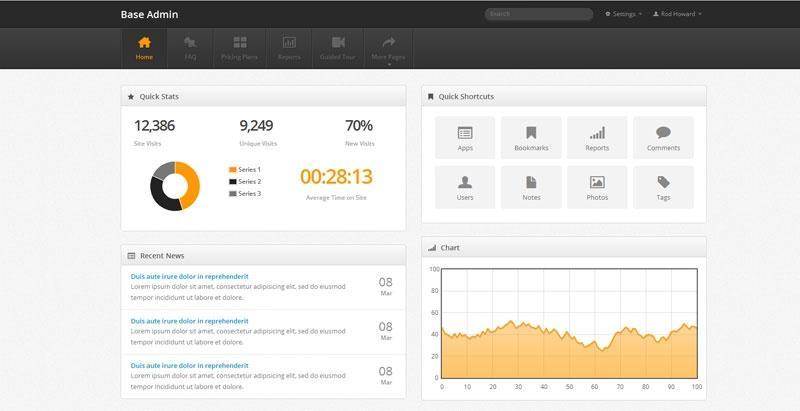Open the Apps quick shortcut
This screenshot has height=411, width=800.
coord(465,138)
